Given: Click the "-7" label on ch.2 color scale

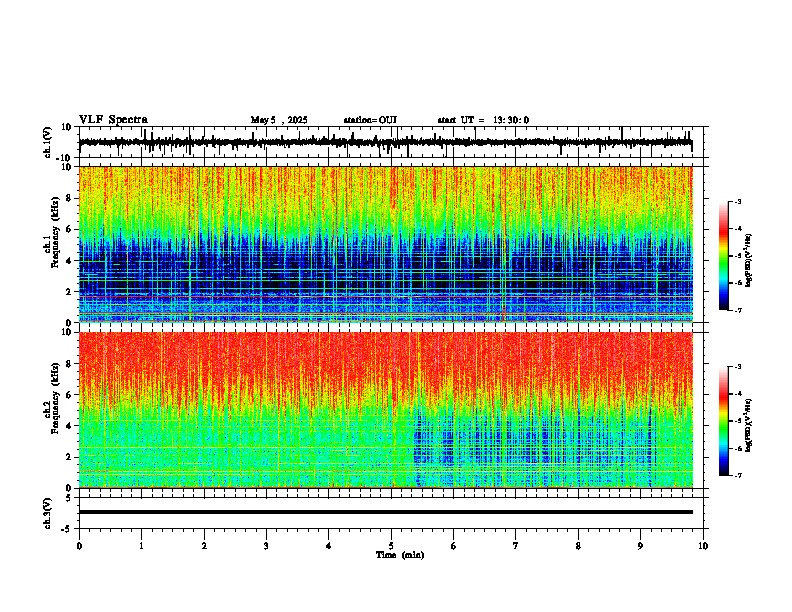Looking at the screenshot, I should click(x=738, y=476).
